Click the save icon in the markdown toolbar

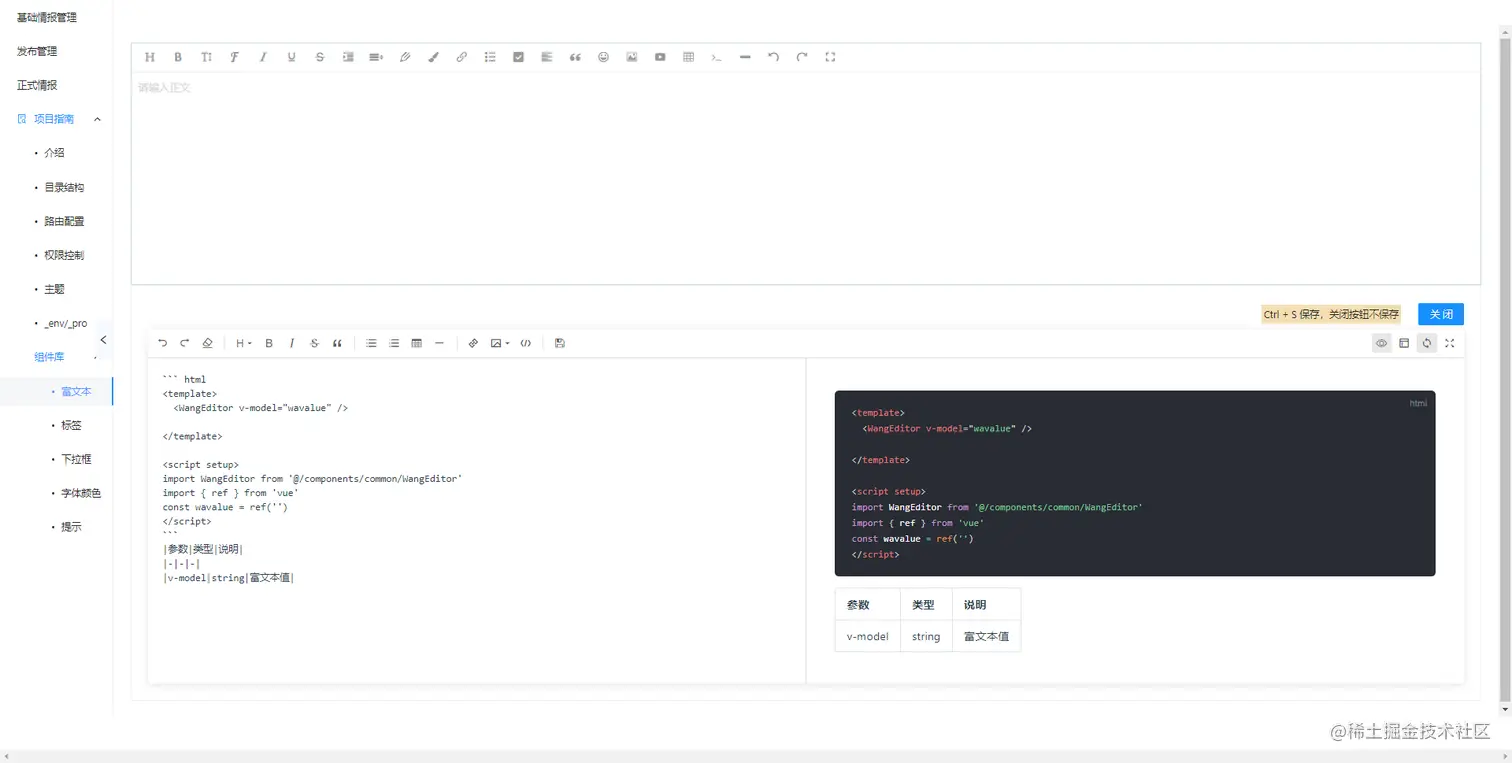560,343
